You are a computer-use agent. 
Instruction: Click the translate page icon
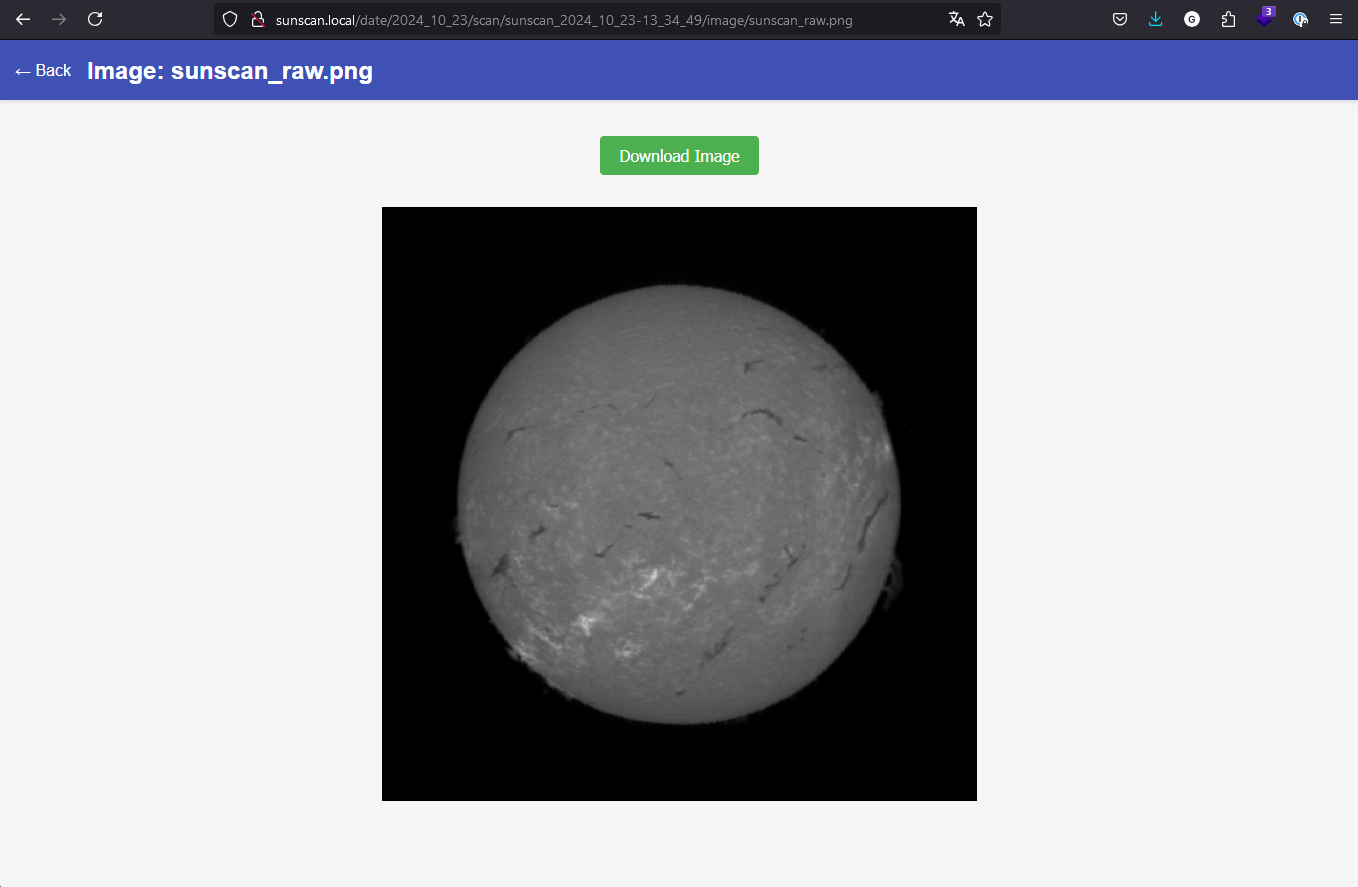coord(957,19)
